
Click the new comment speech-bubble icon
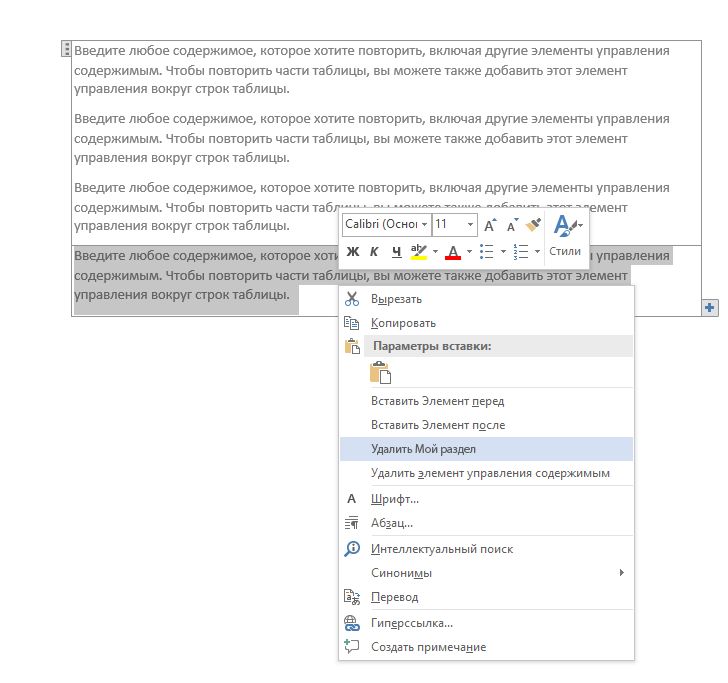[x=352, y=646]
